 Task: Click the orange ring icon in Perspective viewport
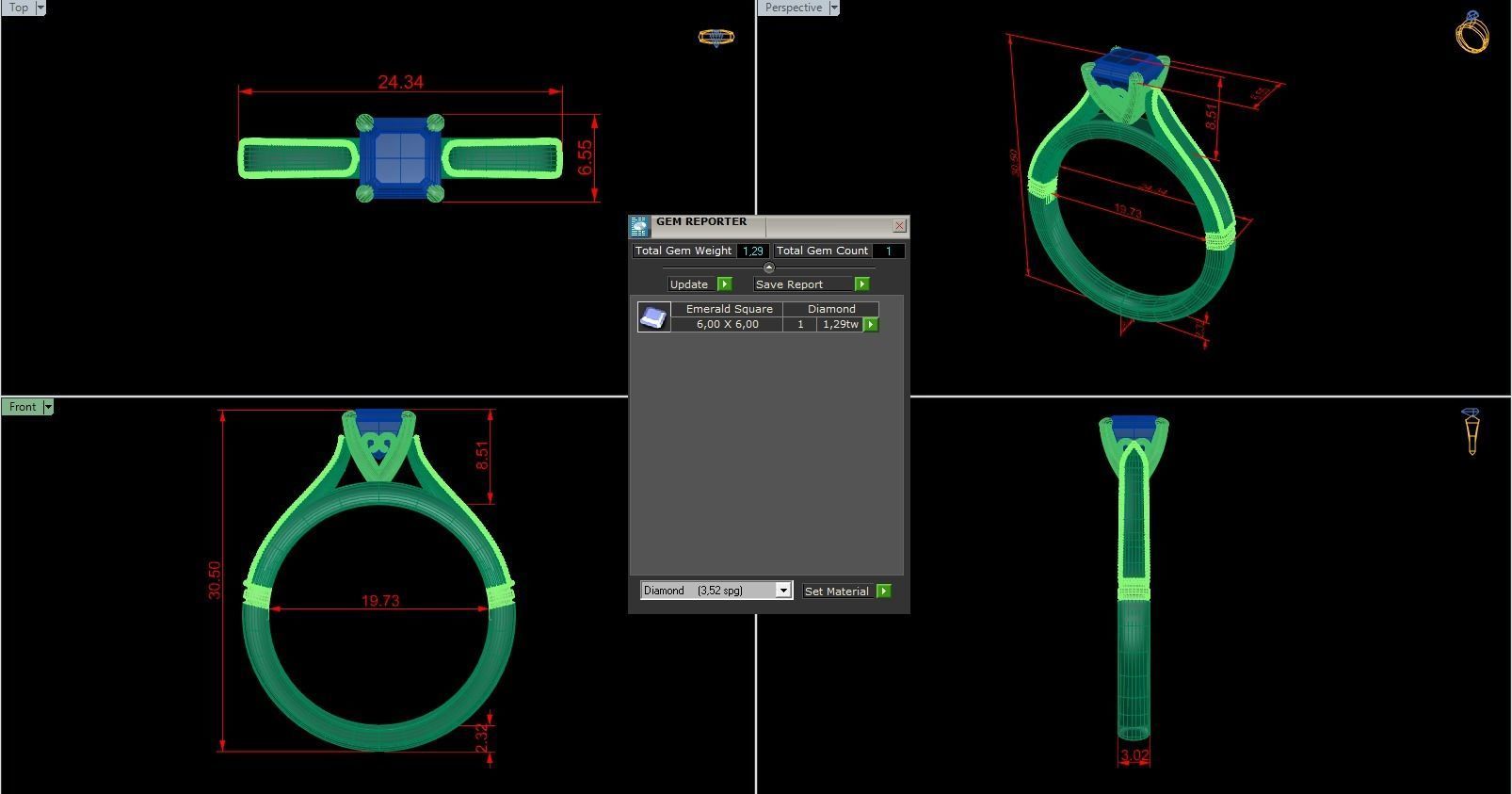tap(1472, 33)
